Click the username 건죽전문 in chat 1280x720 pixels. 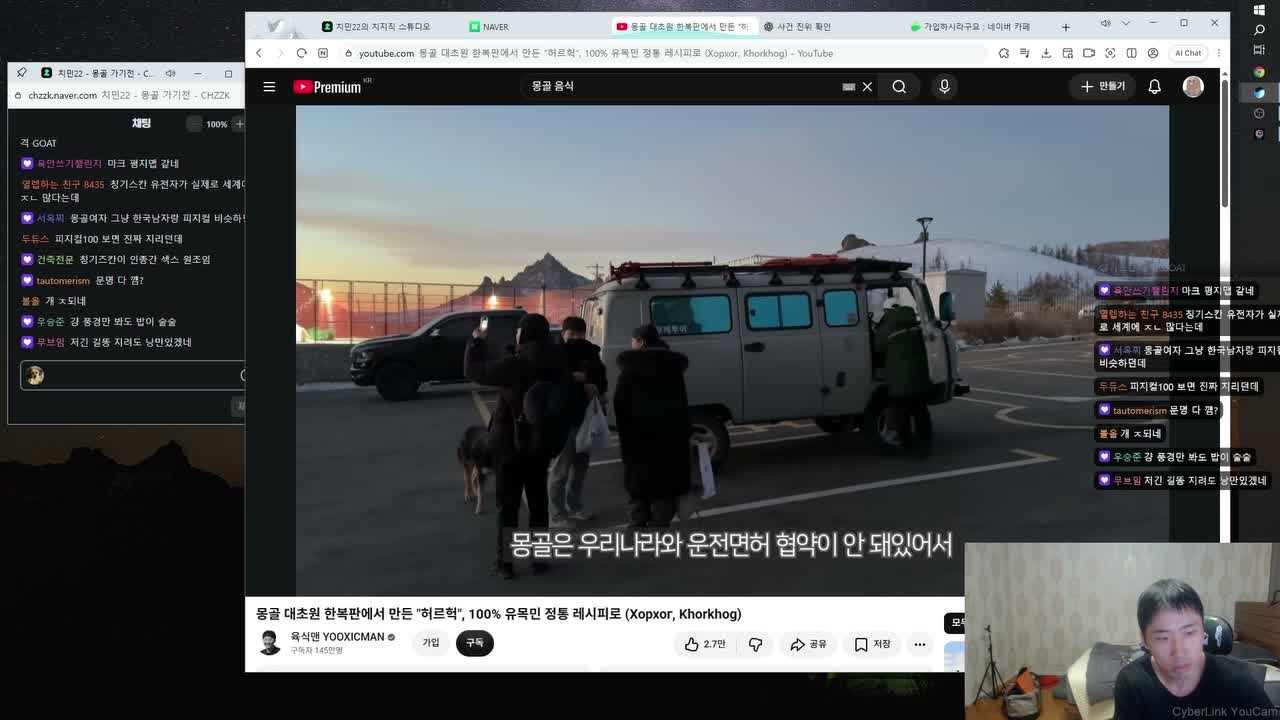pos(55,260)
